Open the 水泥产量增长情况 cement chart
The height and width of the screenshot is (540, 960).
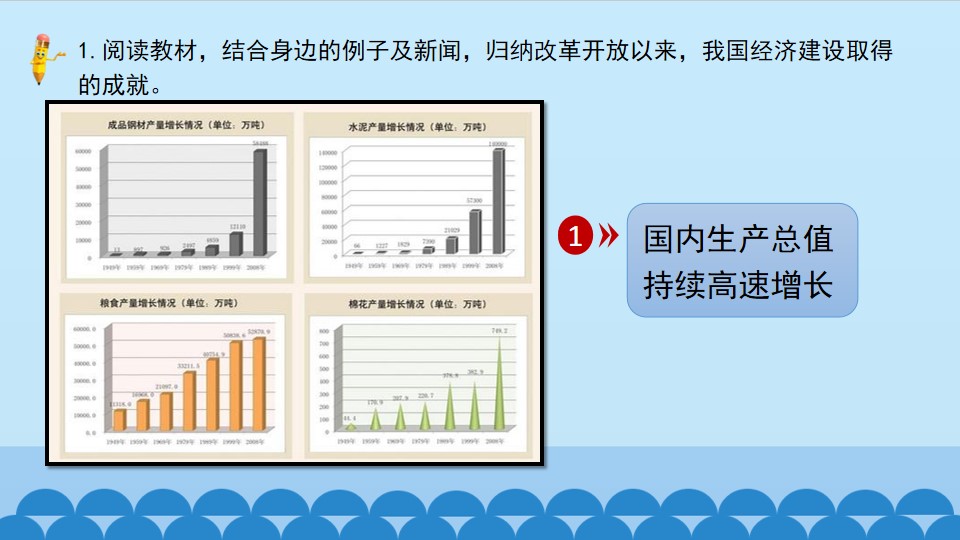[418, 197]
